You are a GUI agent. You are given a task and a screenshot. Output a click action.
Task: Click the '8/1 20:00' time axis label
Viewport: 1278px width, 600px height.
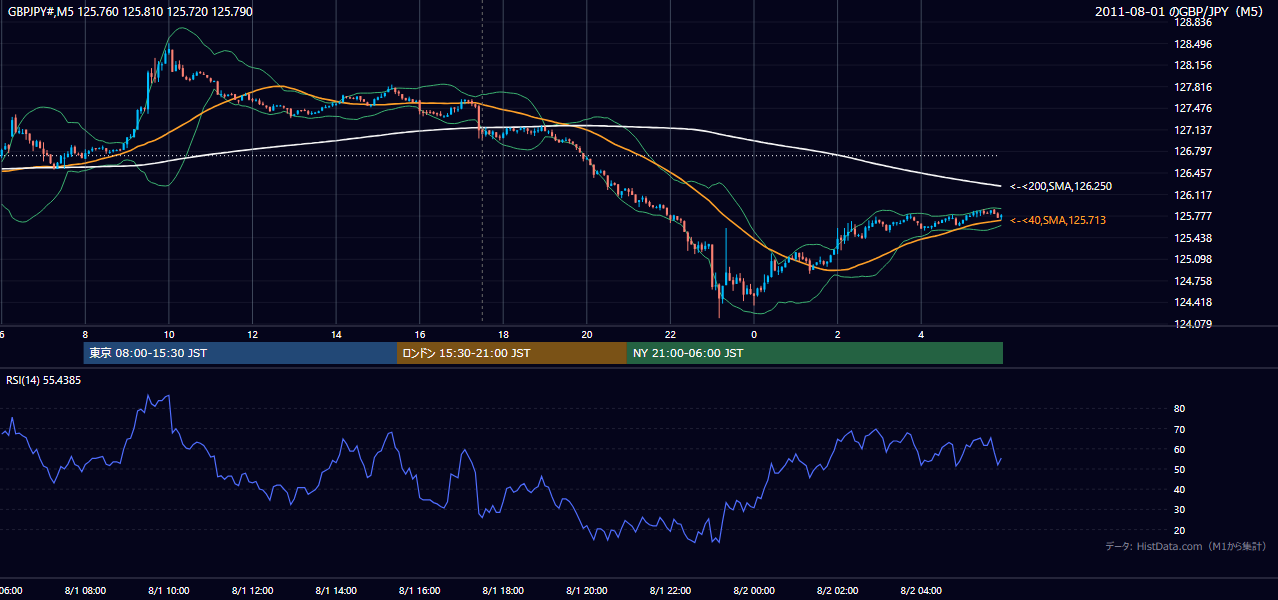pyautogui.click(x=587, y=591)
